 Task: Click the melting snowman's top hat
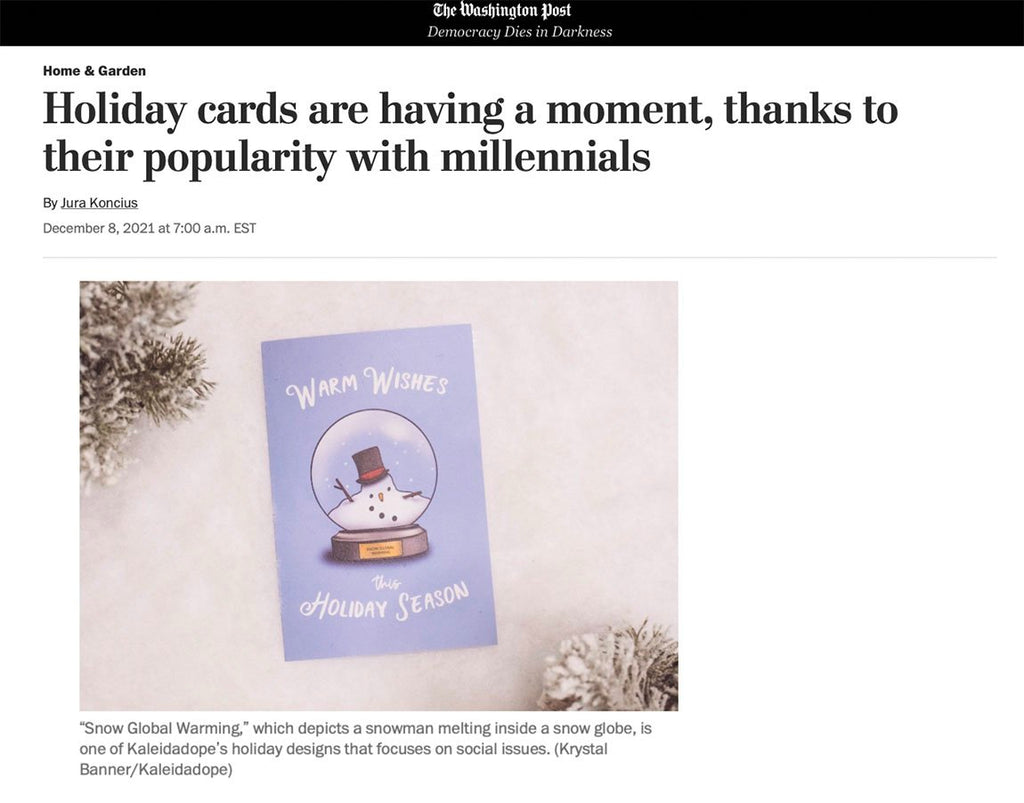click(370, 464)
